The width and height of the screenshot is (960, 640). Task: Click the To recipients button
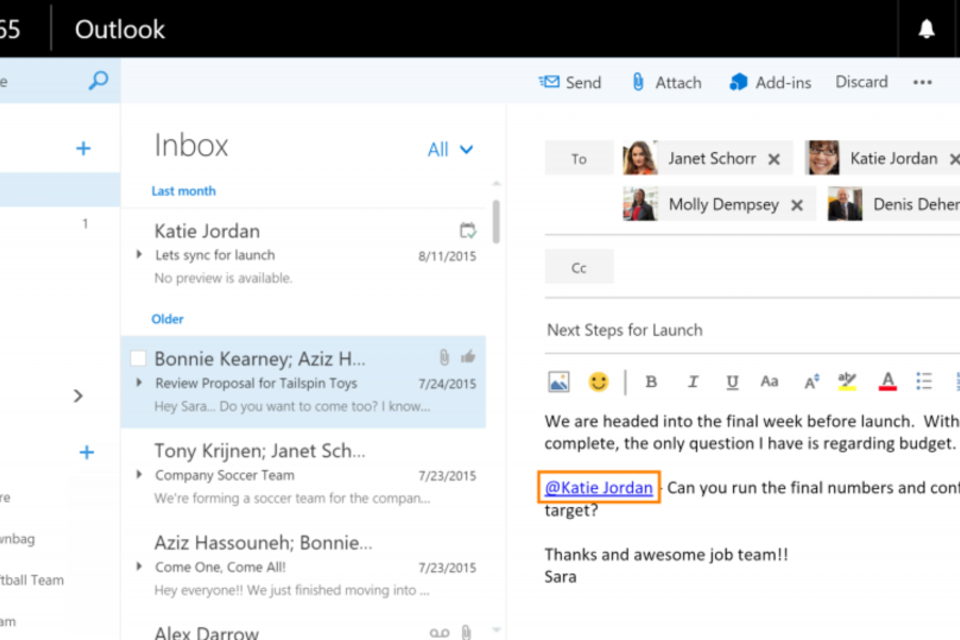pos(579,159)
